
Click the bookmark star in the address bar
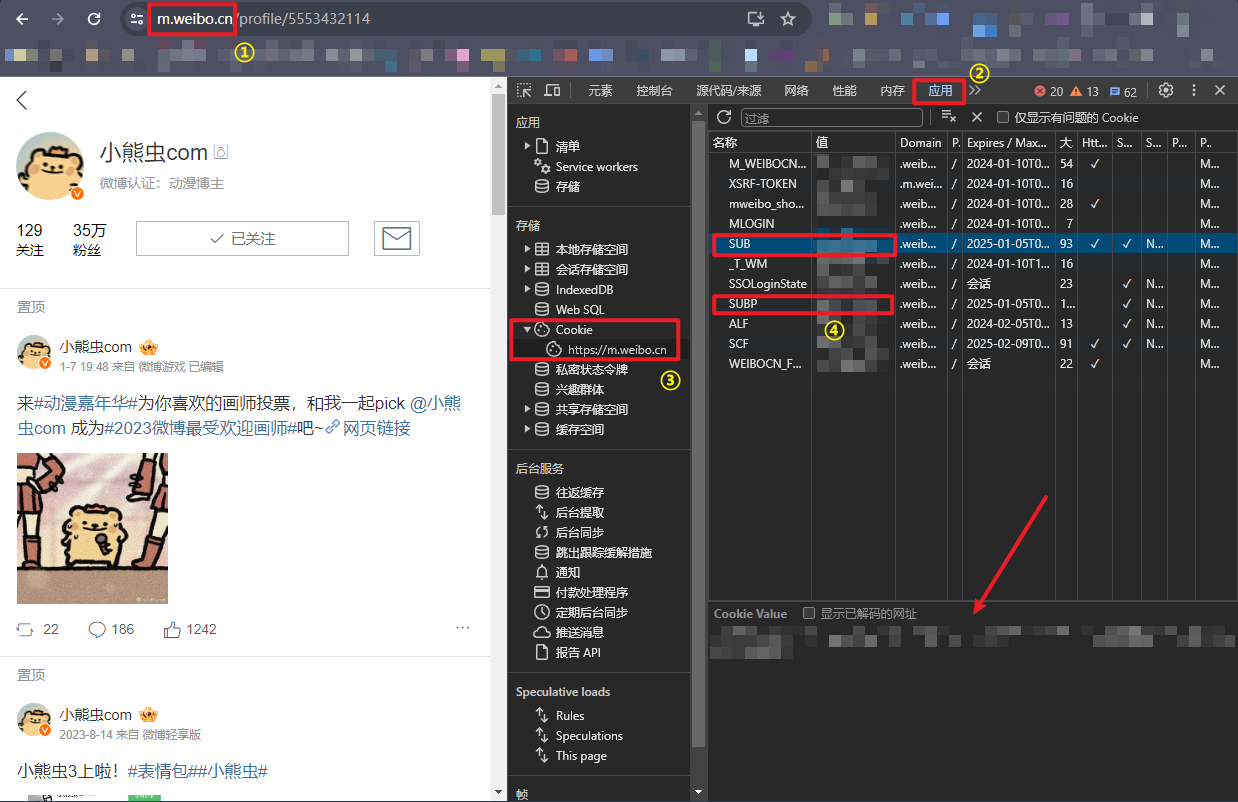point(787,18)
